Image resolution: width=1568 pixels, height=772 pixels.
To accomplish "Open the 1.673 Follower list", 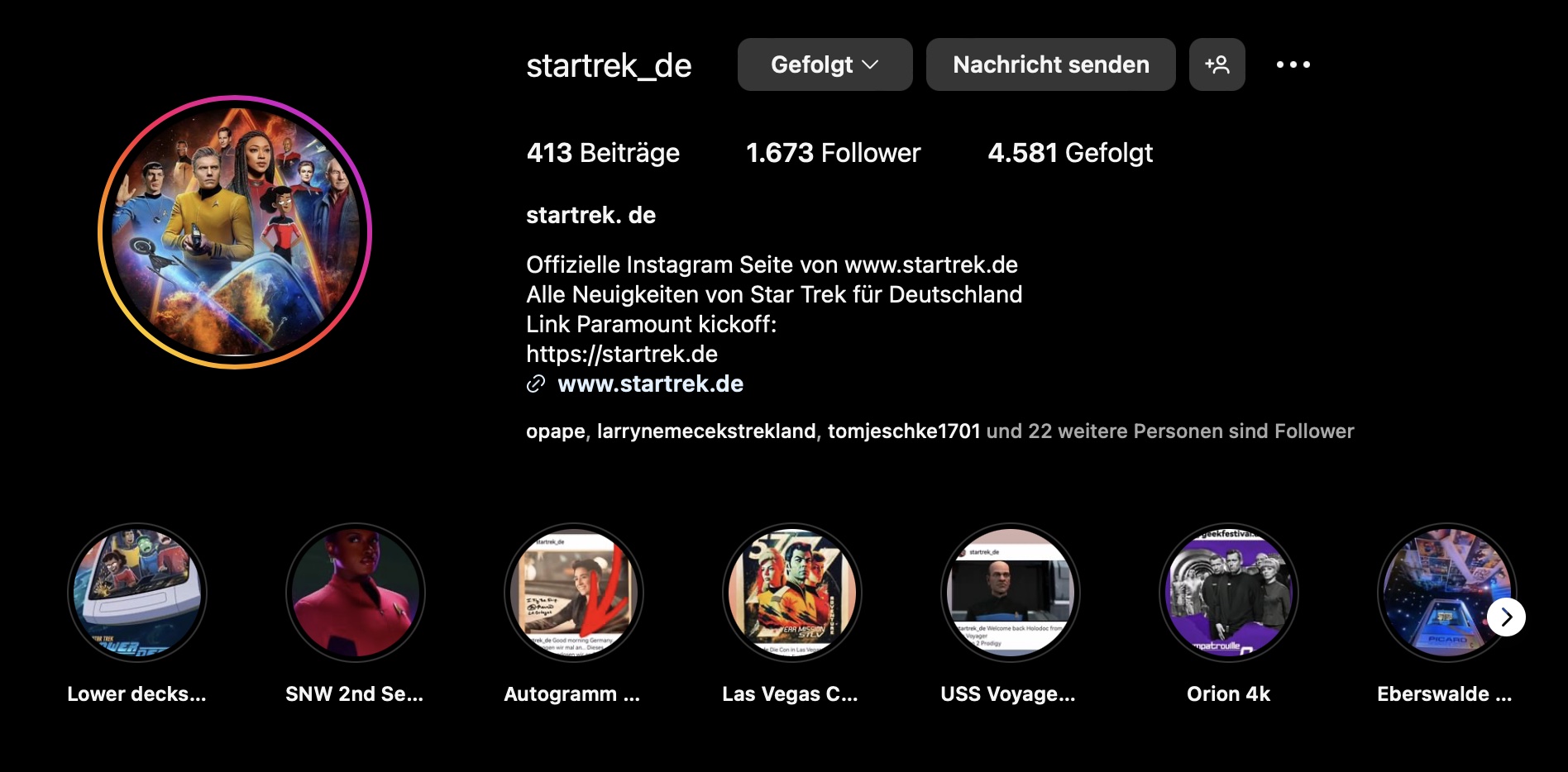I will click(833, 153).
